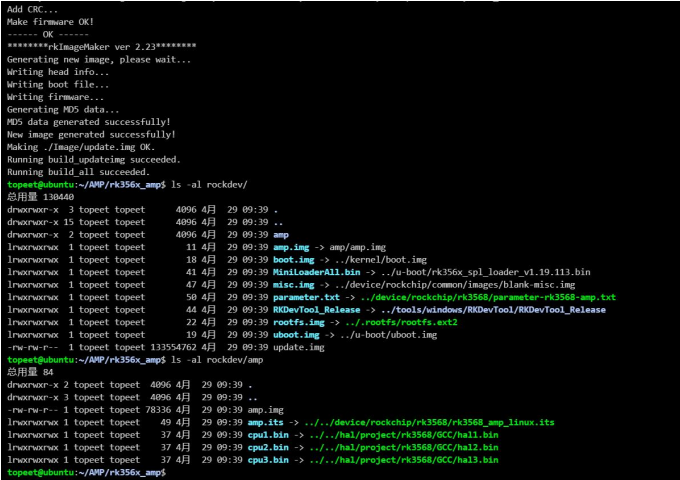Click the 'RKDevTool_Release' symlink name
The image size is (680, 480).
[317, 310]
